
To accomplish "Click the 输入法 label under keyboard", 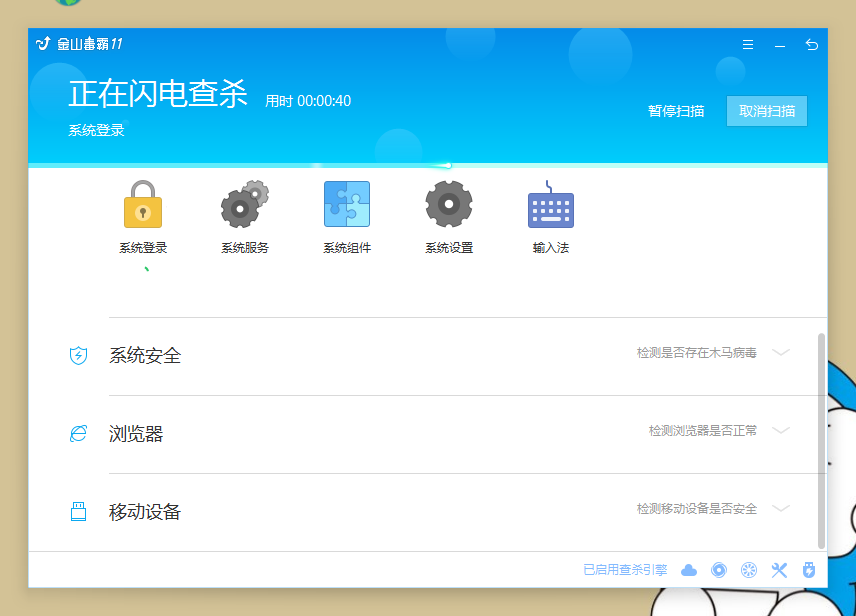I will pos(551,248).
